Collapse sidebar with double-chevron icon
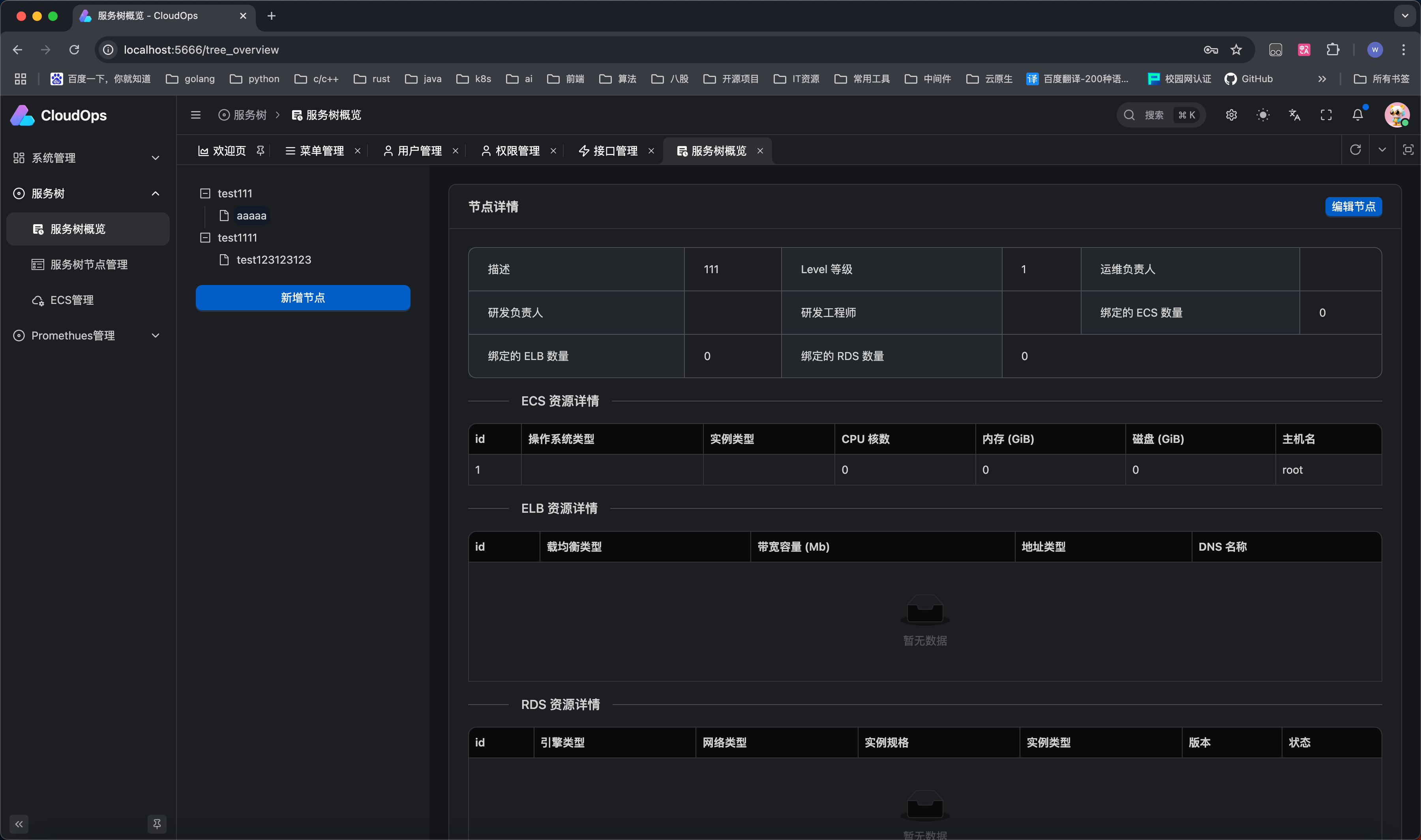This screenshot has height=840, width=1421. 19,823
